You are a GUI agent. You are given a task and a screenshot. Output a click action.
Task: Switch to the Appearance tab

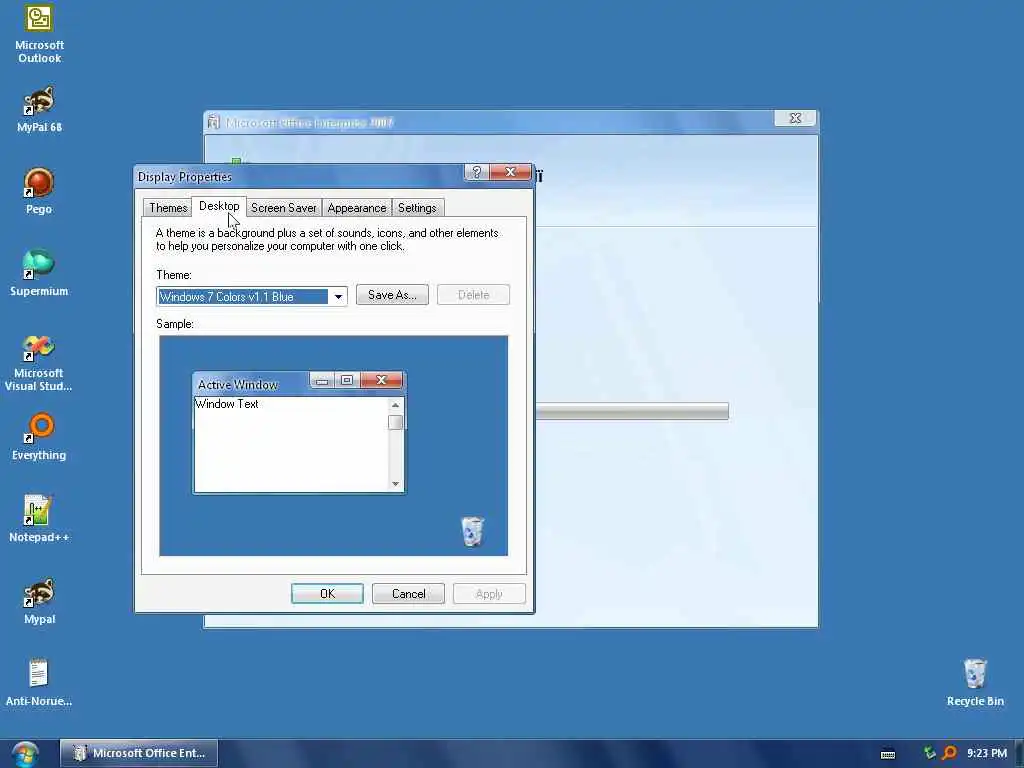click(x=357, y=208)
